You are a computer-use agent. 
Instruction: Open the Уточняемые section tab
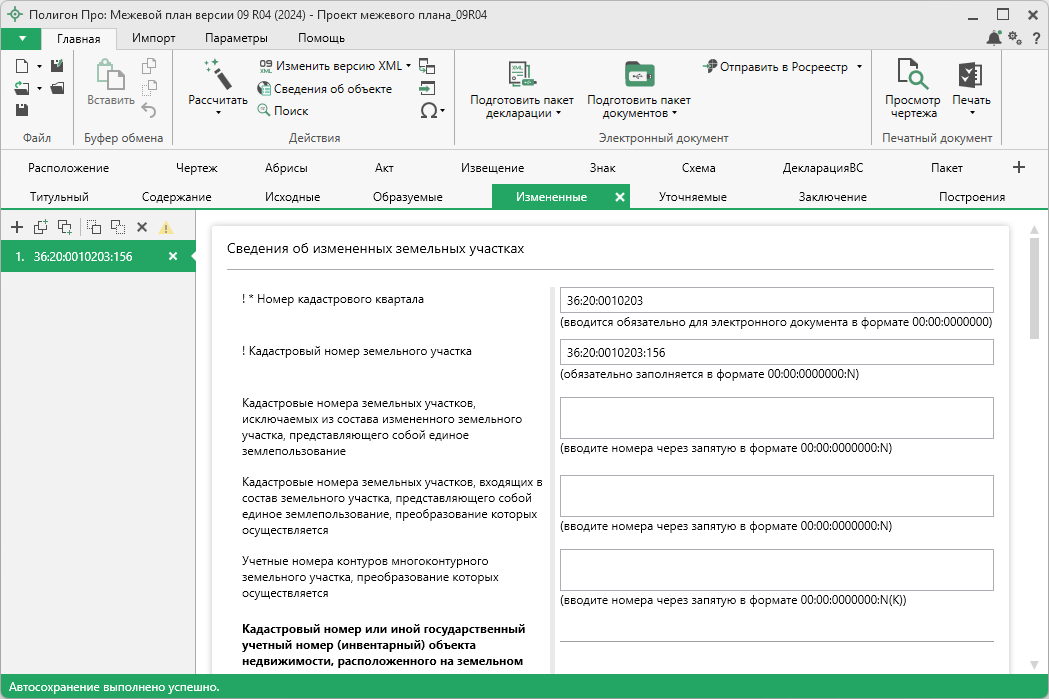(x=692, y=197)
